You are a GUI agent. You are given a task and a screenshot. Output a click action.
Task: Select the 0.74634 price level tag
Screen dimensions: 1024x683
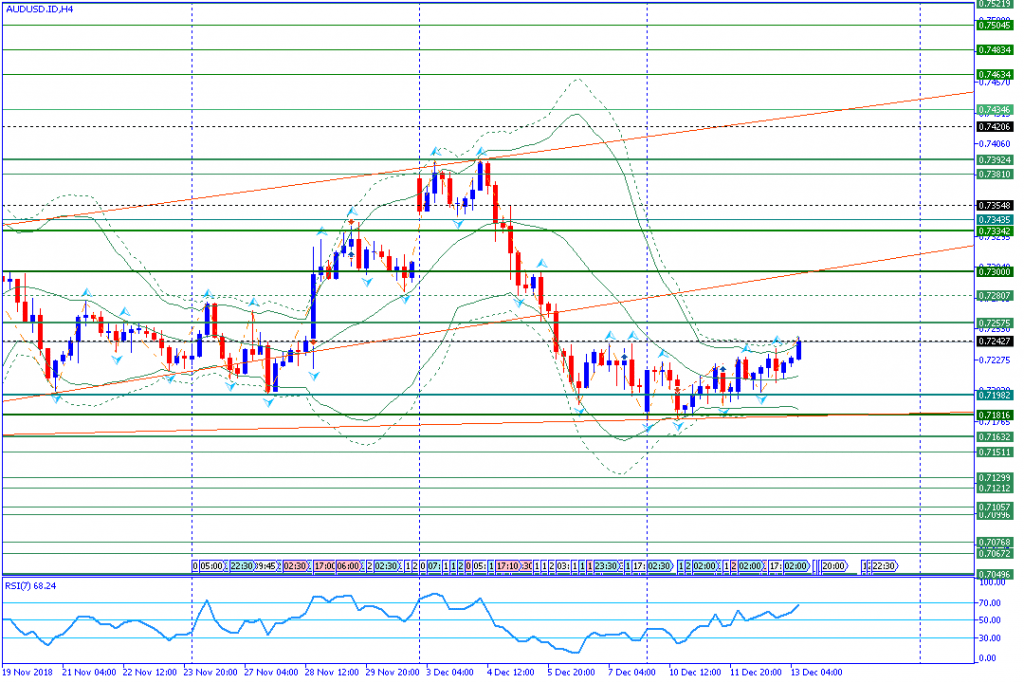click(x=995, y=74)
